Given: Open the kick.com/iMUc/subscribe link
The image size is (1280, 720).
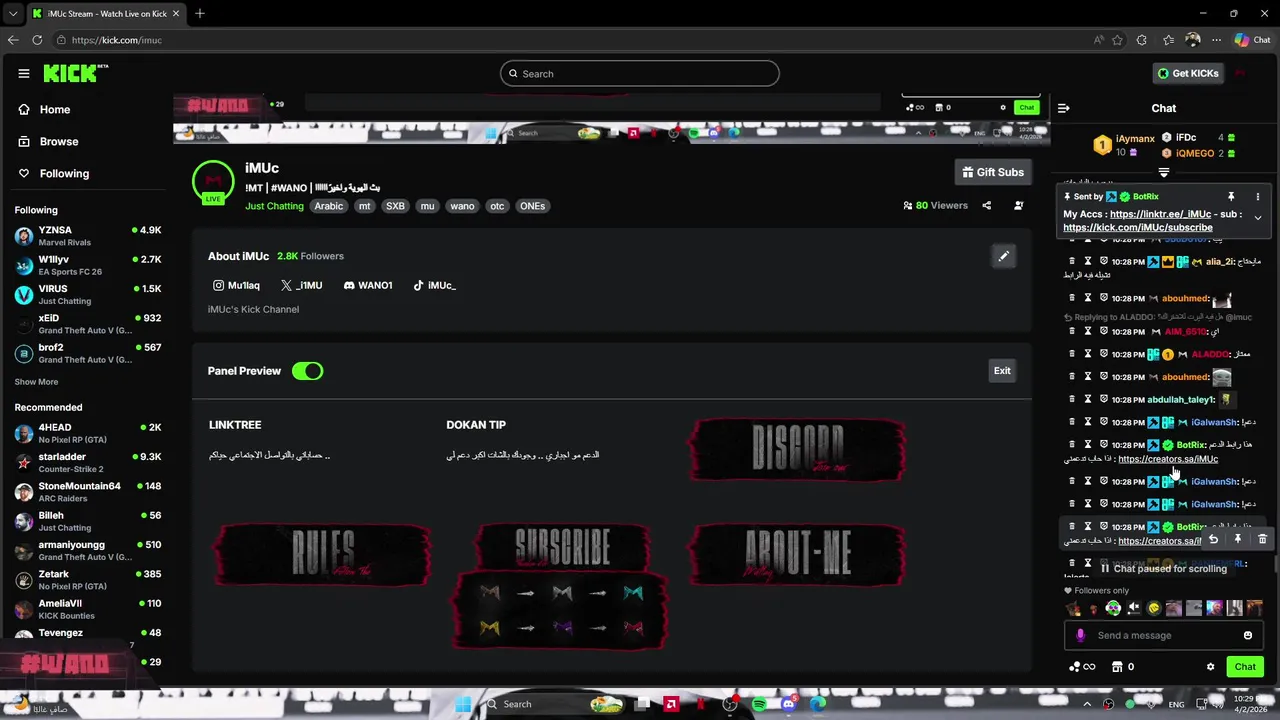Looking at the screenshot, I should tap(1137, 227).
